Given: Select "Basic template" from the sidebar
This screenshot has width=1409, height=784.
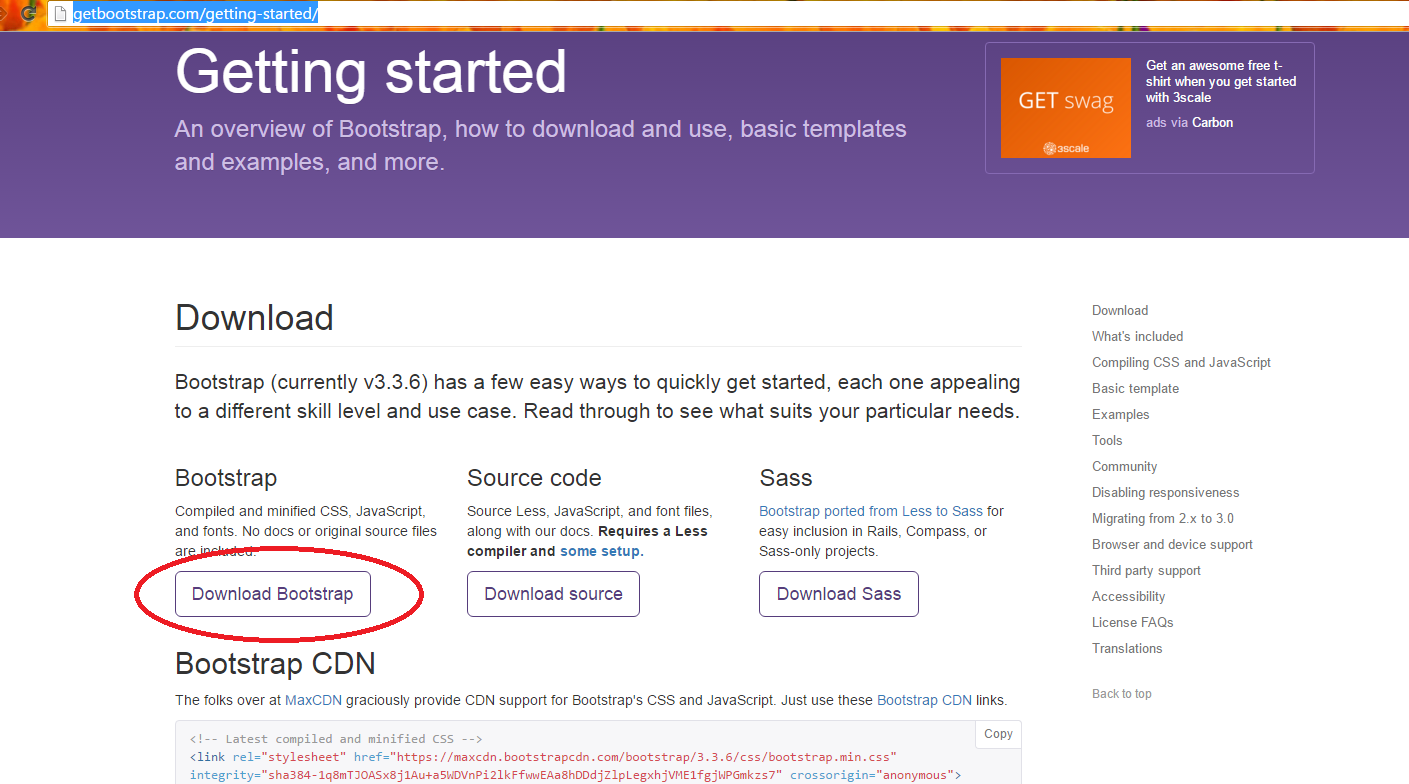Looking at the screenshot, I should tap(1135, 388).
